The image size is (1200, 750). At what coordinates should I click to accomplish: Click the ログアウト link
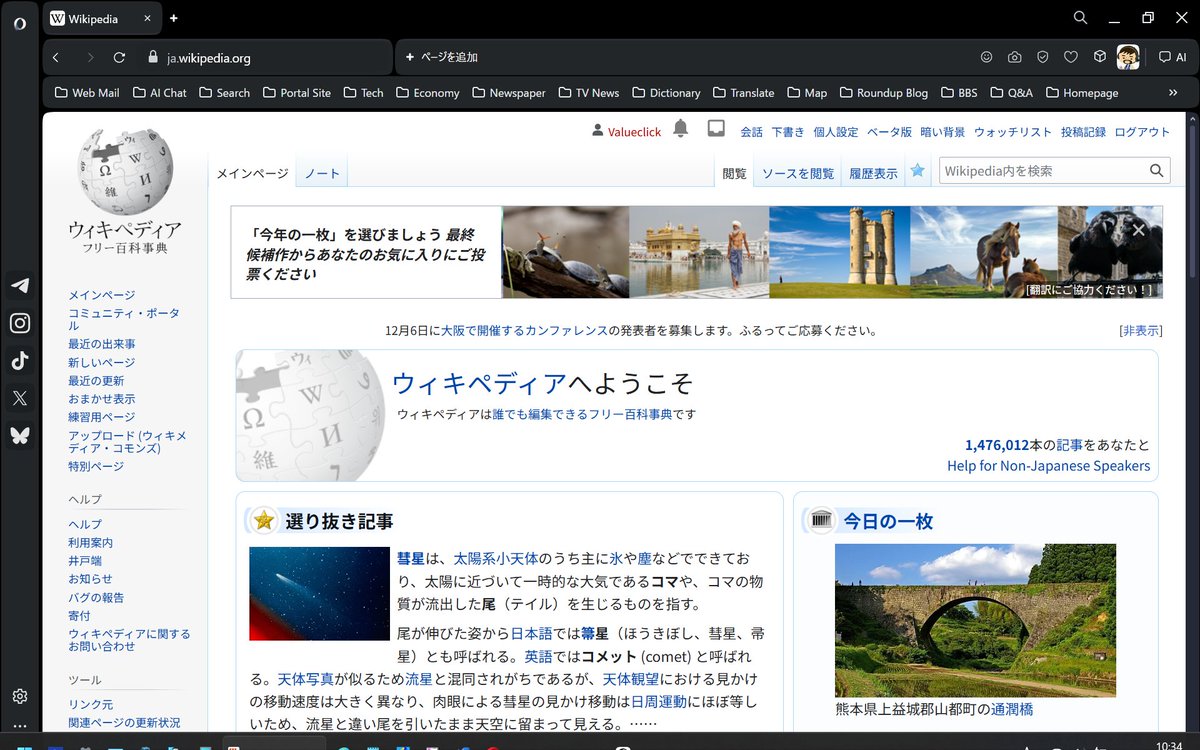point(1142,132)
